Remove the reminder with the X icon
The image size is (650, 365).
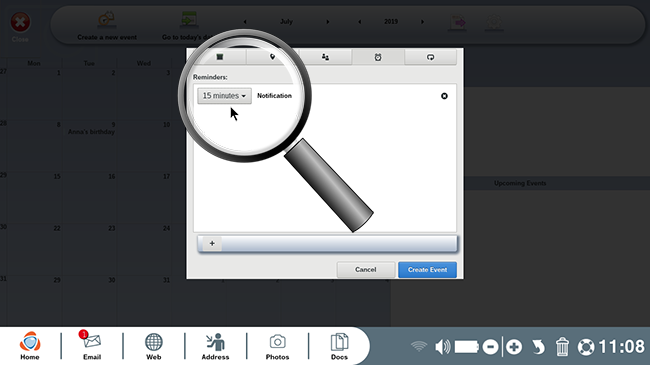click(444, 96)
